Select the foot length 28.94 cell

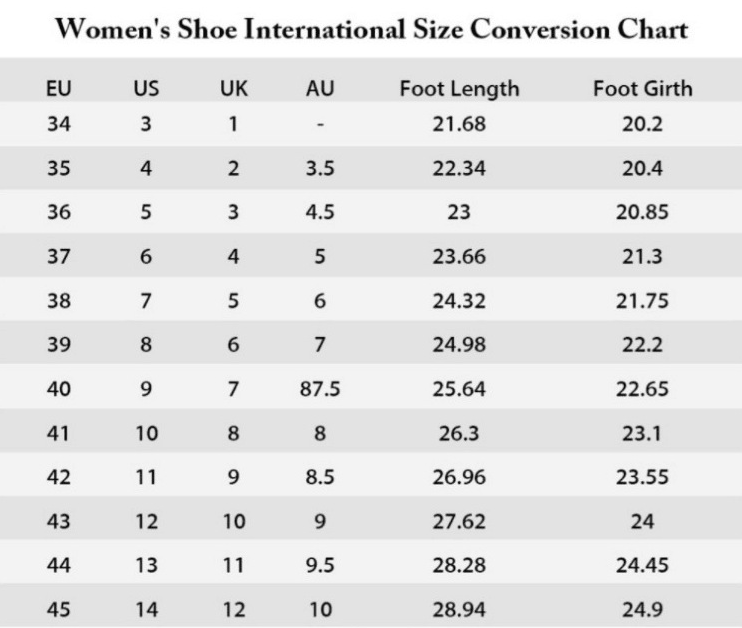(x=459, y=609)
